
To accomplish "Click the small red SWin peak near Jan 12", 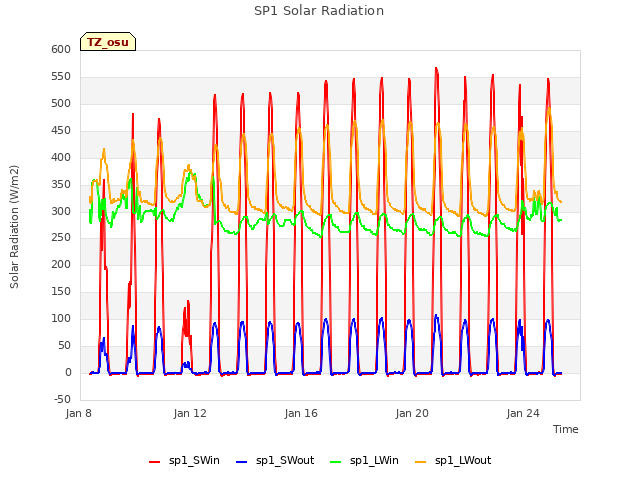I will [x=188, y=302].
